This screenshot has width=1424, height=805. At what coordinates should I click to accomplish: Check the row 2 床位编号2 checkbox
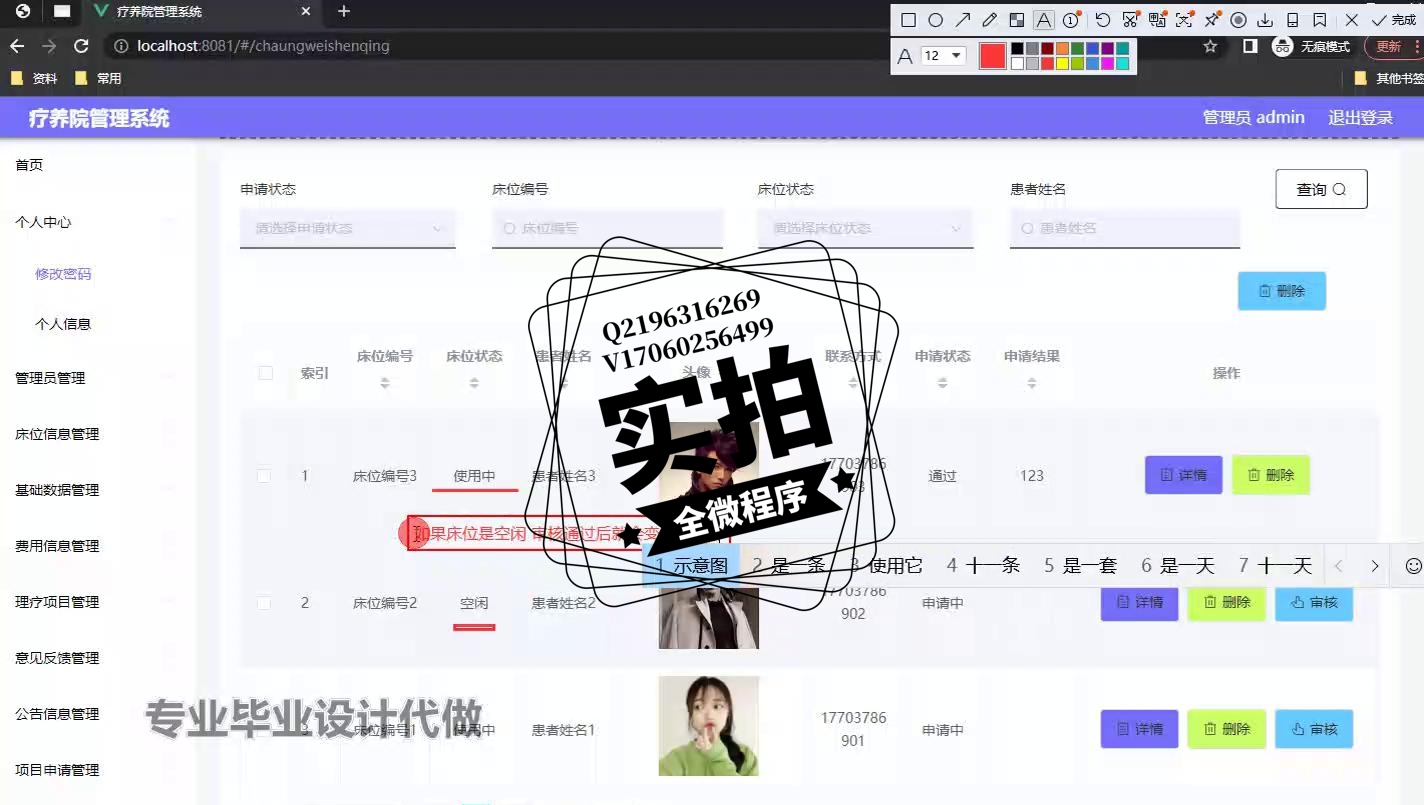264,603
